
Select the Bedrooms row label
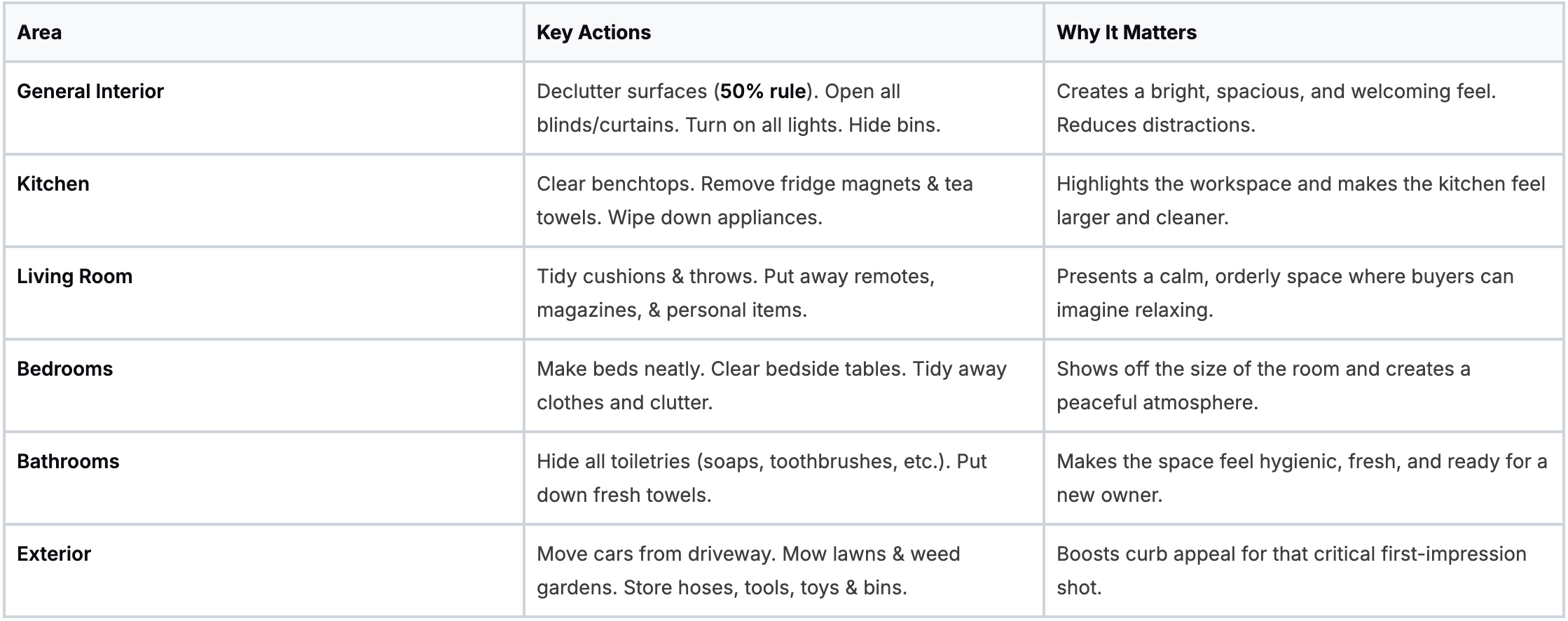[64, 369]
